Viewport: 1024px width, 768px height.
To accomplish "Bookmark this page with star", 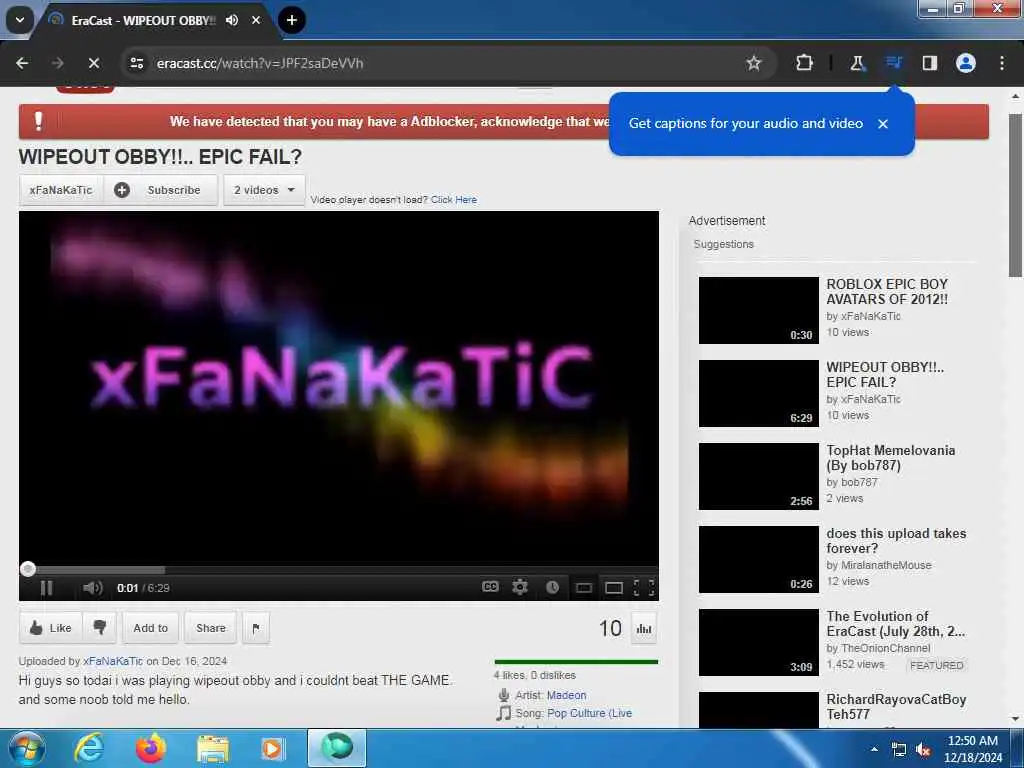I will pyautogui.click(x=754, y=63).
